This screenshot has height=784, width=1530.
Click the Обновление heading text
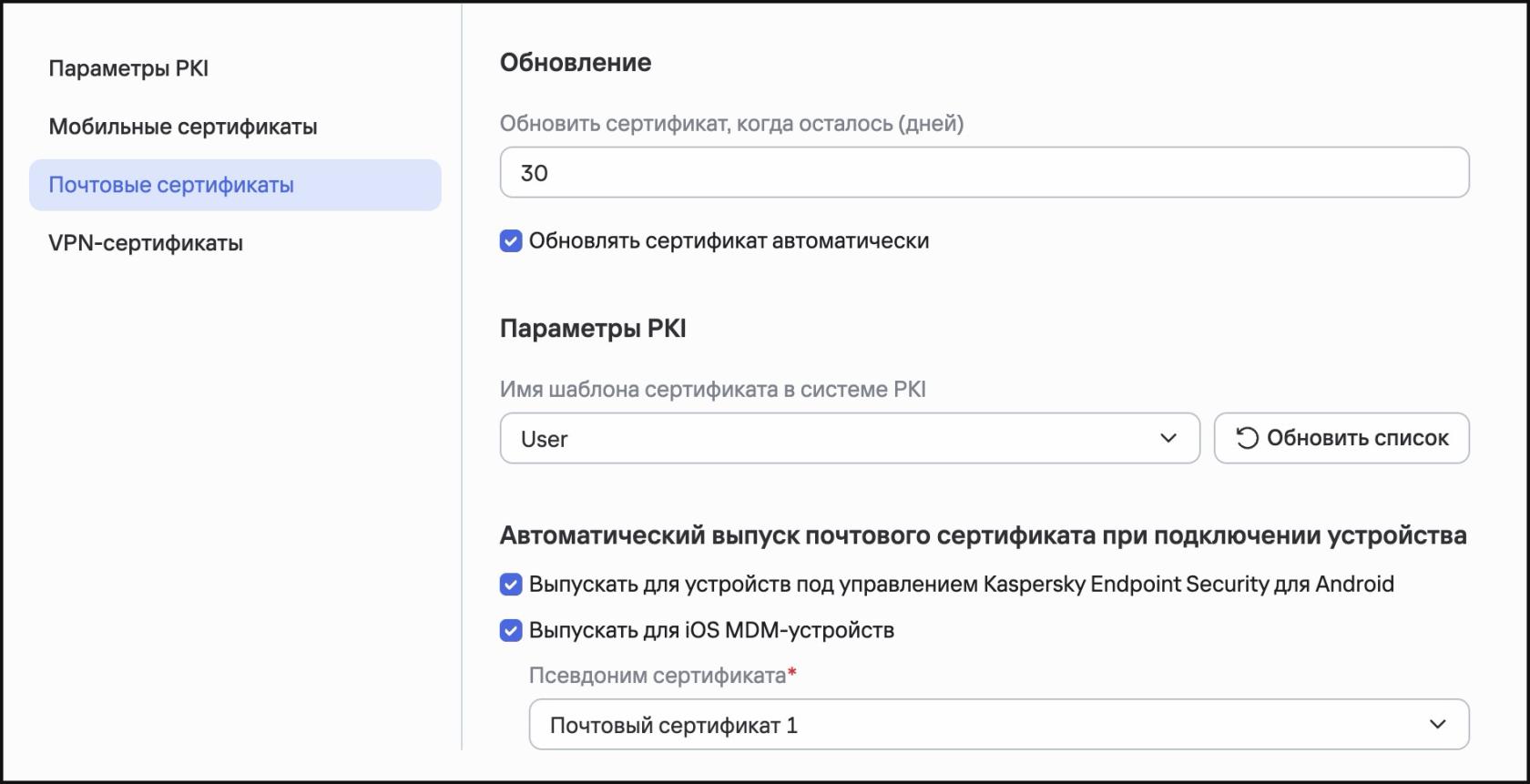tap(576, 63)
